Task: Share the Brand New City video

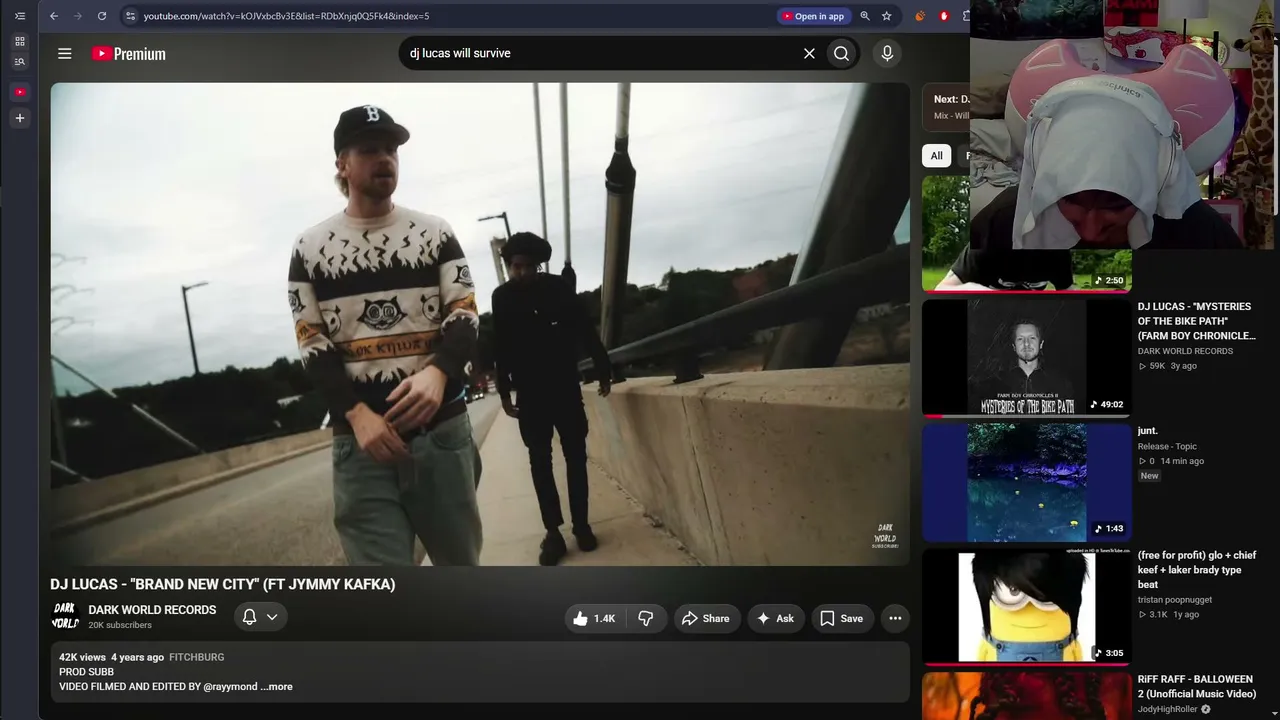Action: [707, 619]
